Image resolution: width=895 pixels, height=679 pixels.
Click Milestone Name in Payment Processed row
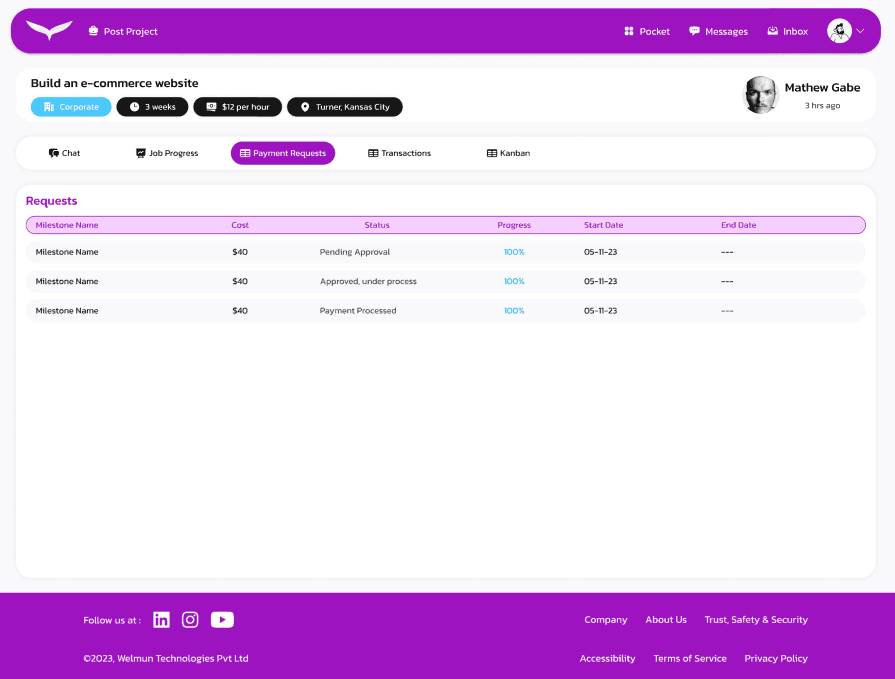coord(67,310)
